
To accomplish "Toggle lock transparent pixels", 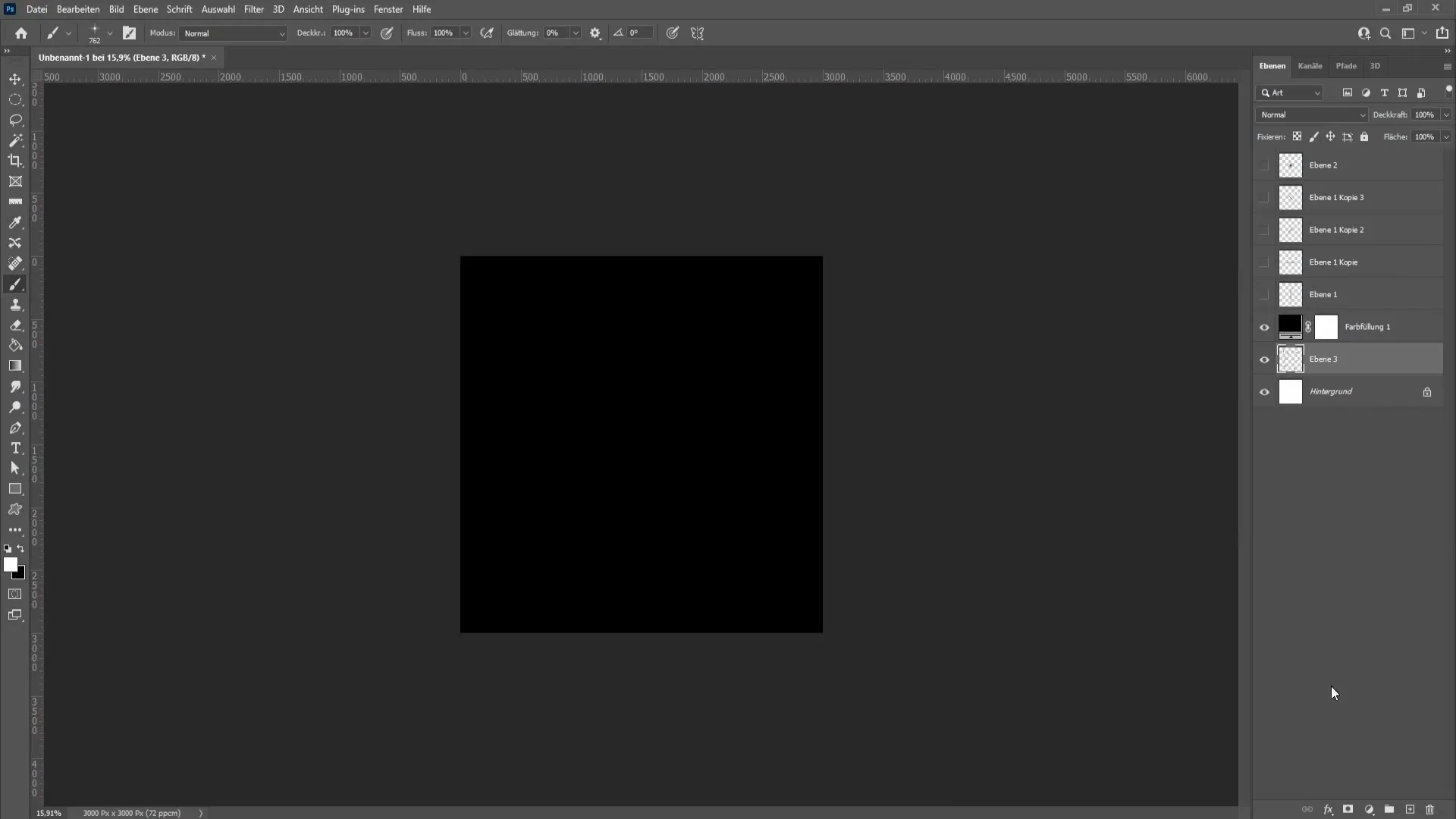I will pos(1297,136).
